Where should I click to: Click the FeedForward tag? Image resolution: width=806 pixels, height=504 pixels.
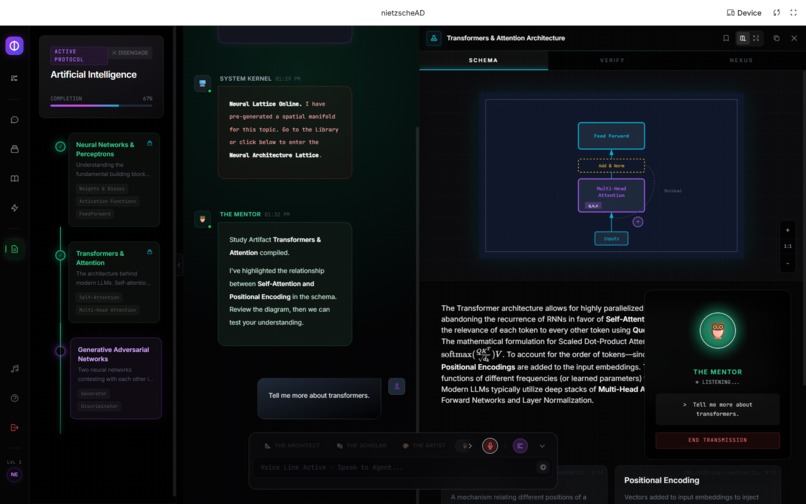[x=95, y=213]
